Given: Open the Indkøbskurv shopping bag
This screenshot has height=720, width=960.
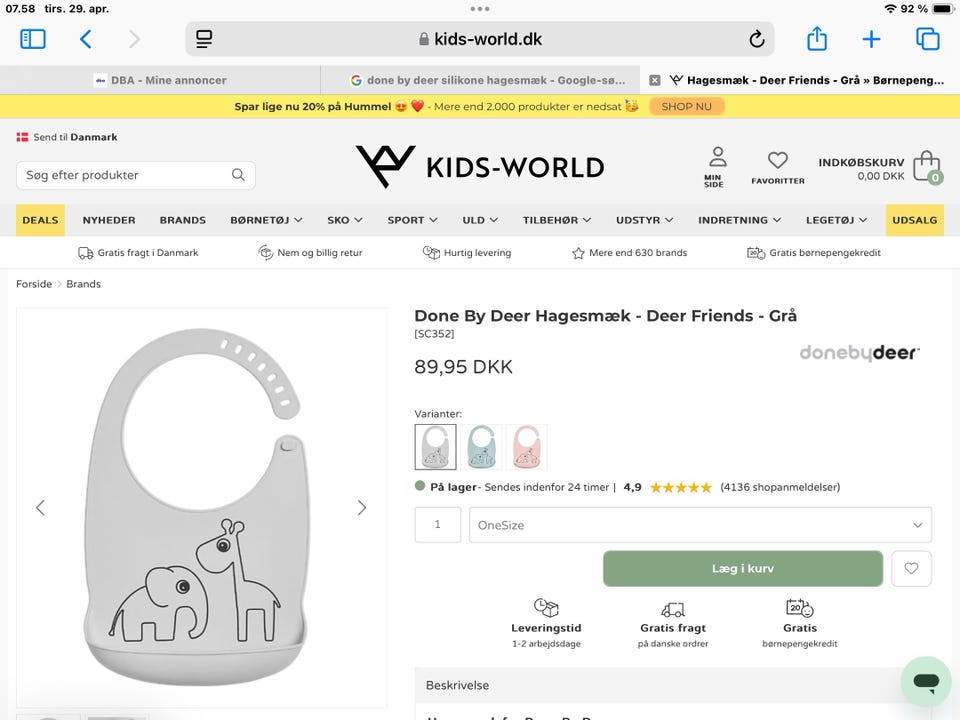Looking at the screenshot, I should (x=926, y=166).
